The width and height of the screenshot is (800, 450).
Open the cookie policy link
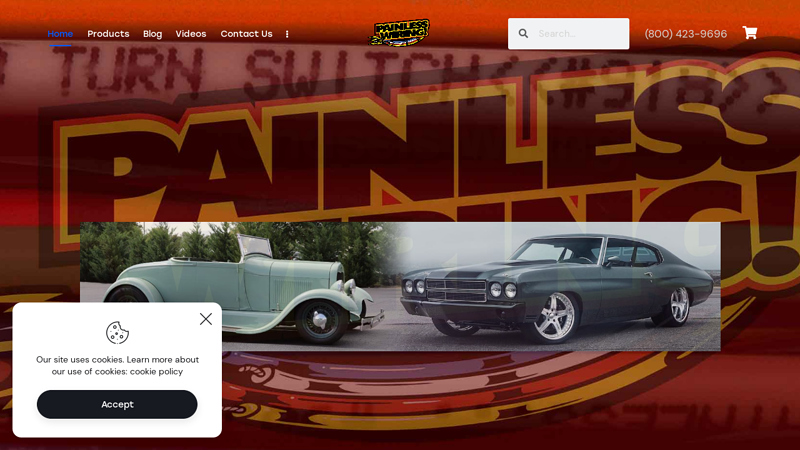(x=156, y=371)
